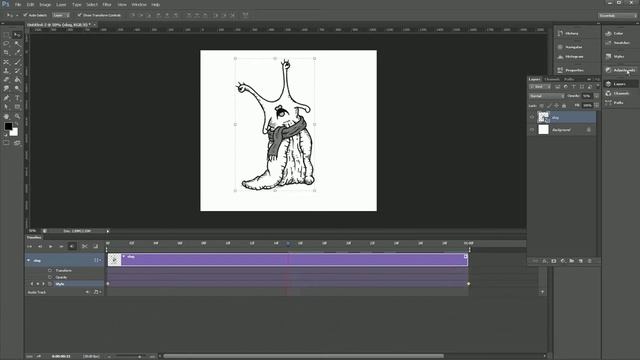
Task: Open the Fill slider dropdown arrow
Action: coord(596,105)
